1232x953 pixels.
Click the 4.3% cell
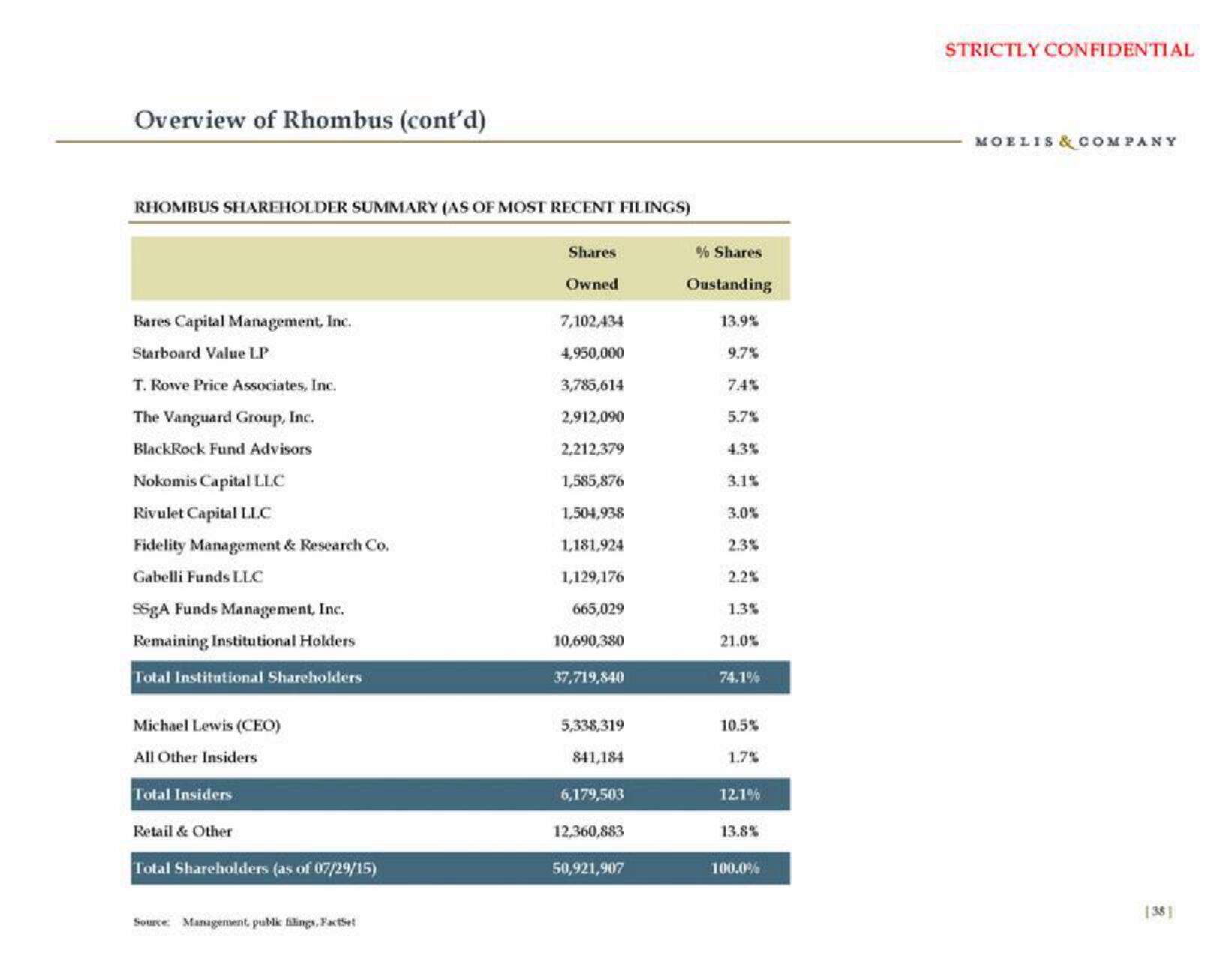pos(743,449)
